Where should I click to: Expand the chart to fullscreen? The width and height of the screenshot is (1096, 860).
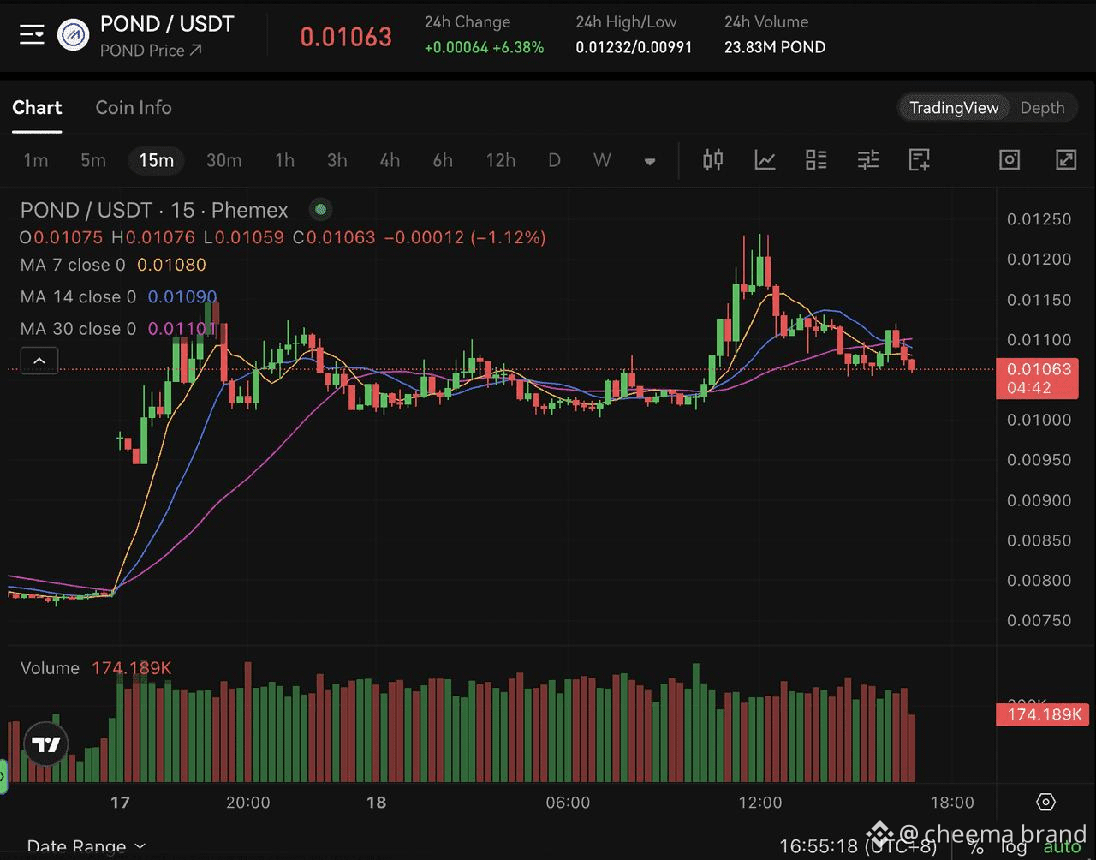[x=1065, y=160]
